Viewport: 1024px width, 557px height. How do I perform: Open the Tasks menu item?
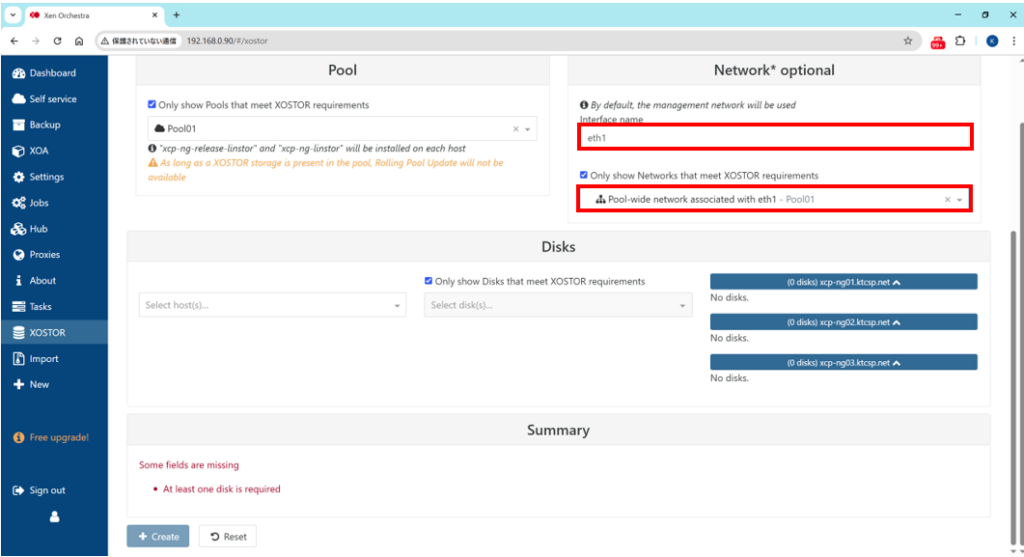(40, 307)
